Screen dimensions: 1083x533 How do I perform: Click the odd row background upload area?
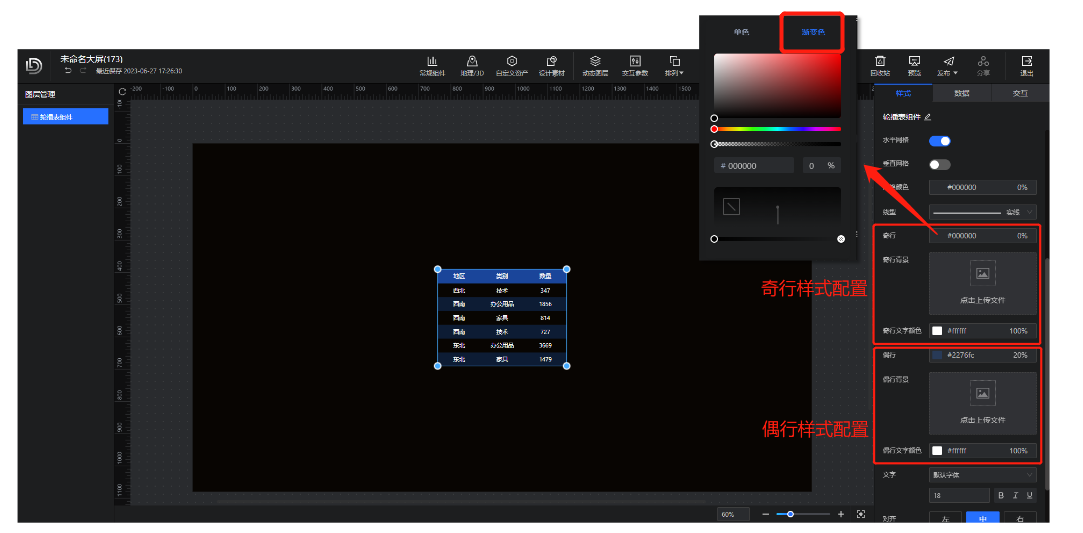(982, 283)
